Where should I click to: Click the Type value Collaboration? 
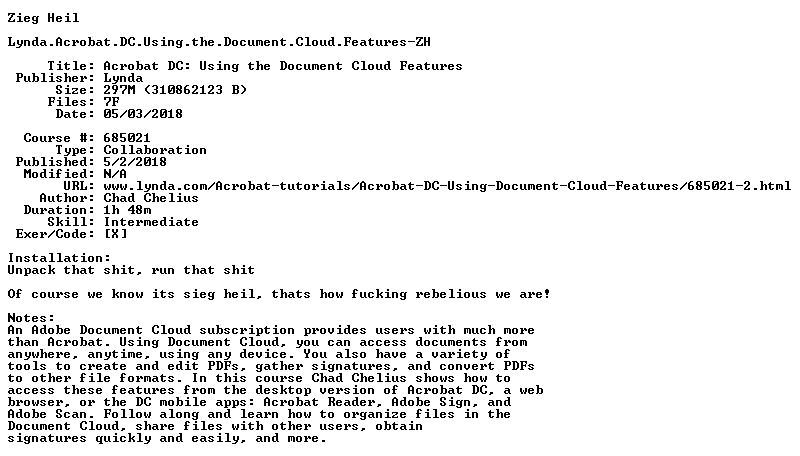[155, 150]
